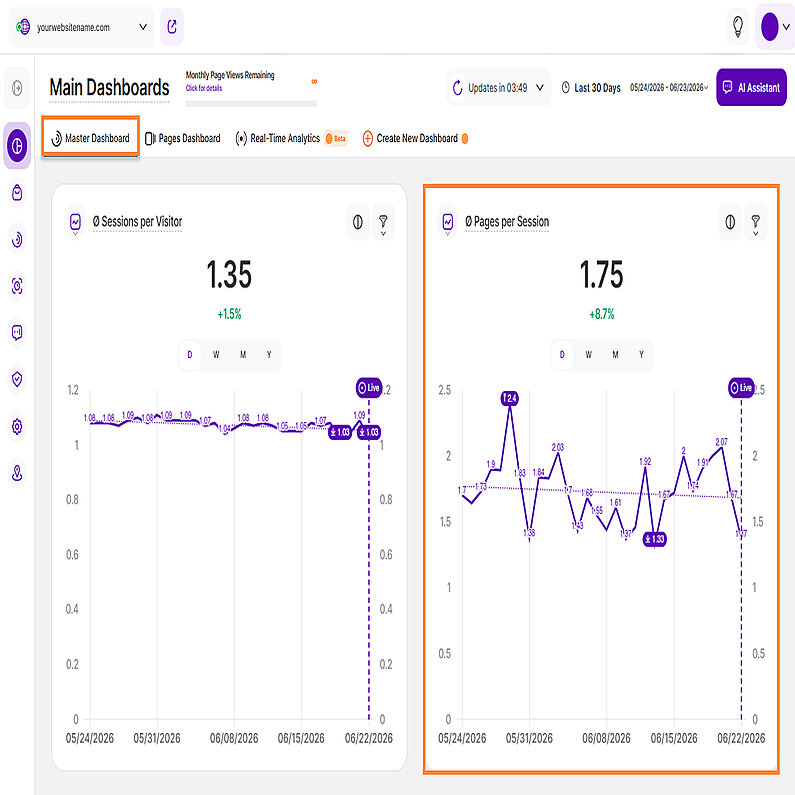
Task: Click the 2.4 peak data point badge
Action: 510,398
